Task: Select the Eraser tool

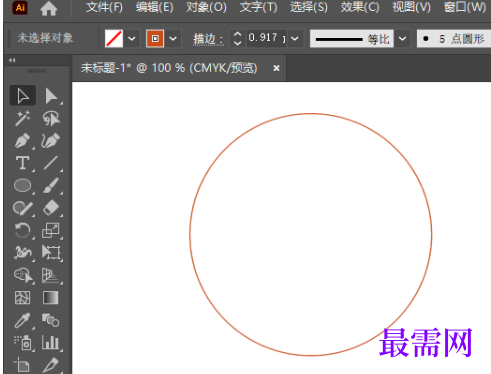Action: (51, 208)
